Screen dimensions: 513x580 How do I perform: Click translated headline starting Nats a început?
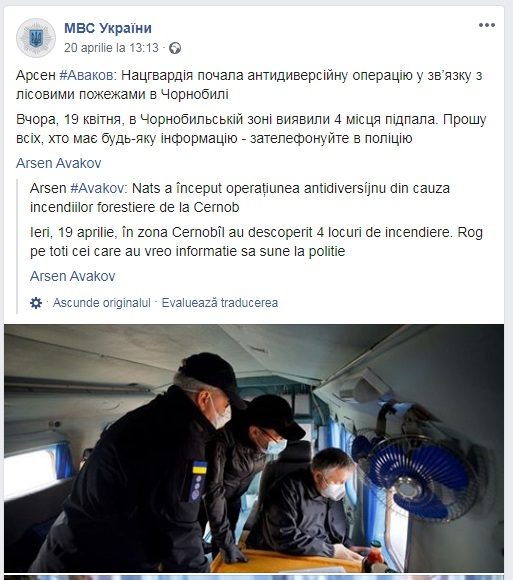pos(240,198)
